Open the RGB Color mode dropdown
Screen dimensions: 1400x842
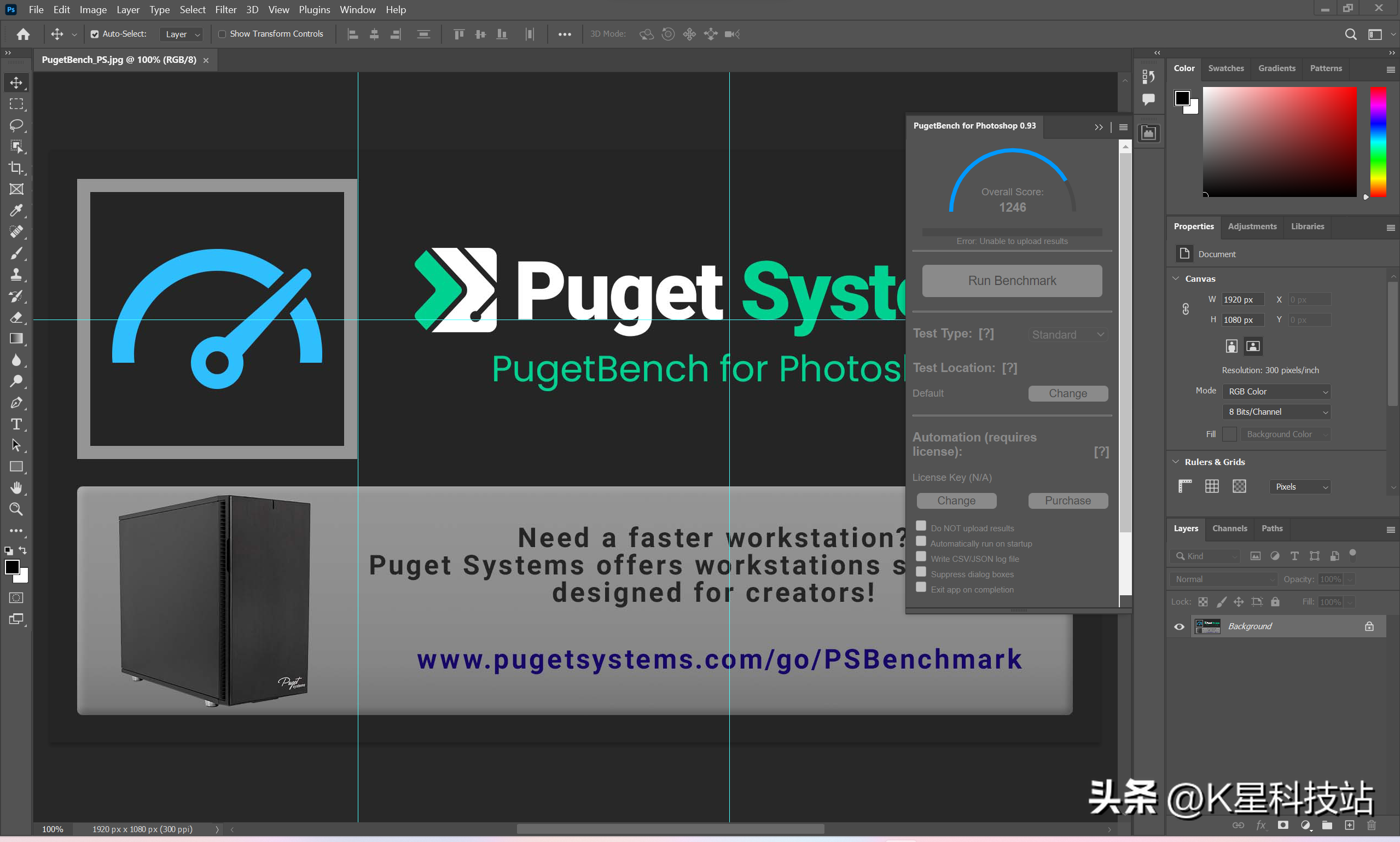click(x=1276, y=392)
